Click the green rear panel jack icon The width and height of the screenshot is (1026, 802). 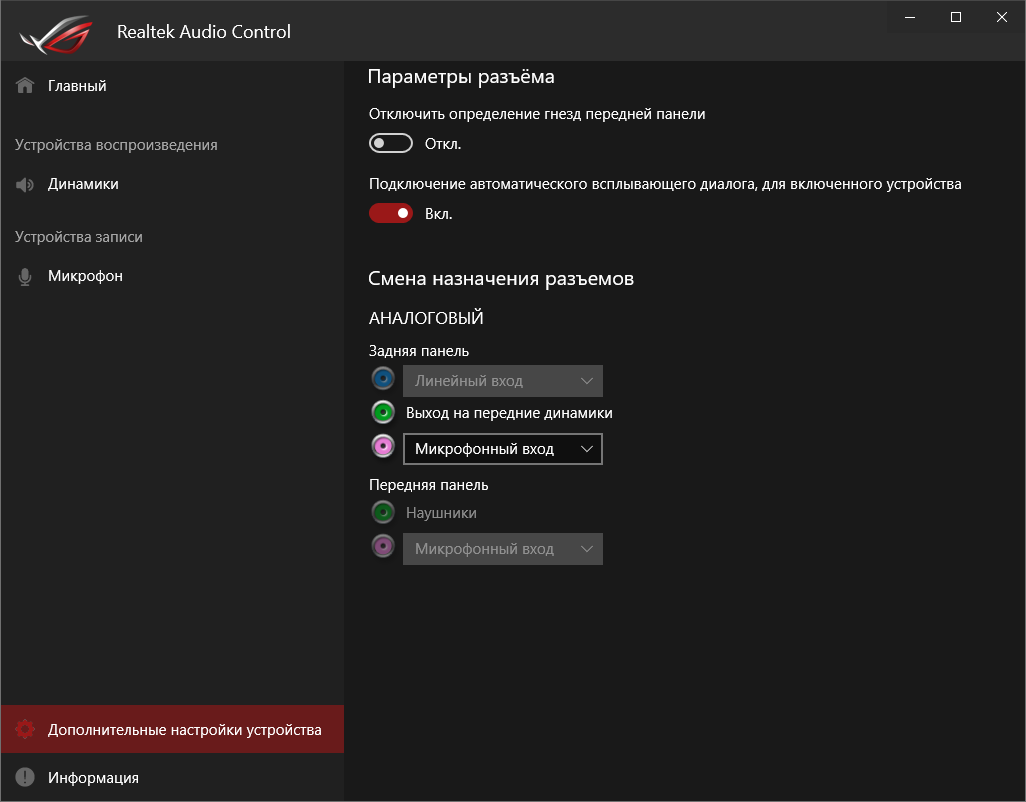[383, 412]
